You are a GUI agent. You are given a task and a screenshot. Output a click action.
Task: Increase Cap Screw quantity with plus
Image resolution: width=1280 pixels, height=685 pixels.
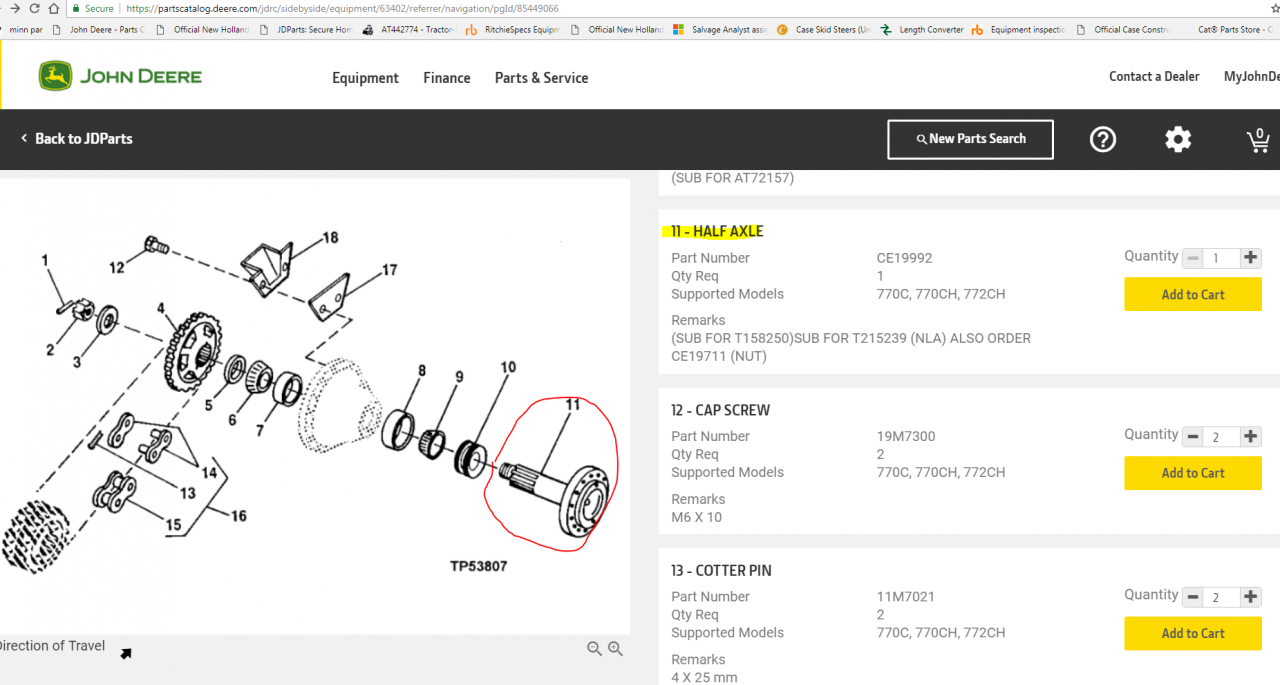[1251, 437]
